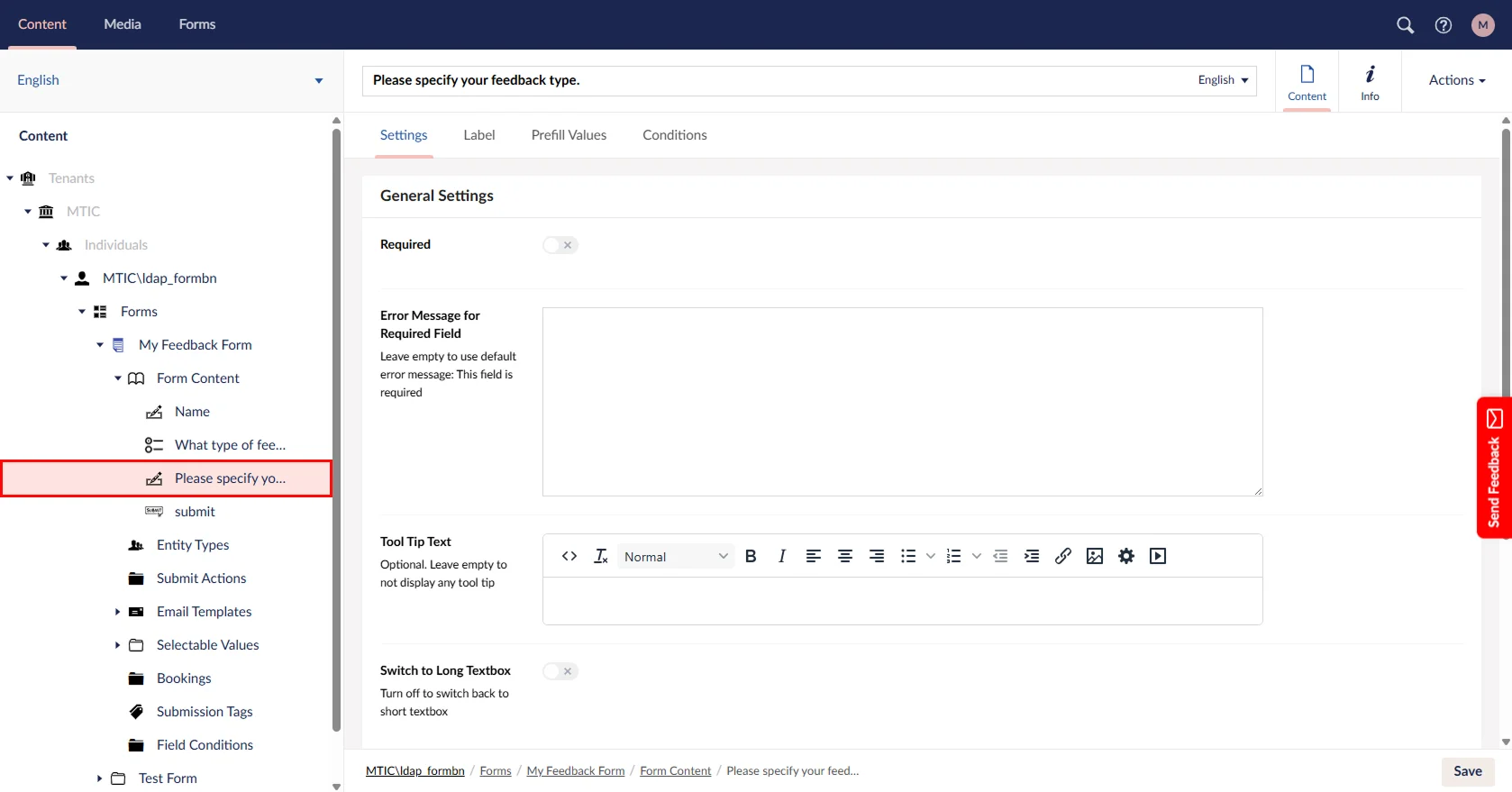This screenshot has width=1512, height=792.
Task: Open the Prefill Values tab
Action: pos(569,135)
